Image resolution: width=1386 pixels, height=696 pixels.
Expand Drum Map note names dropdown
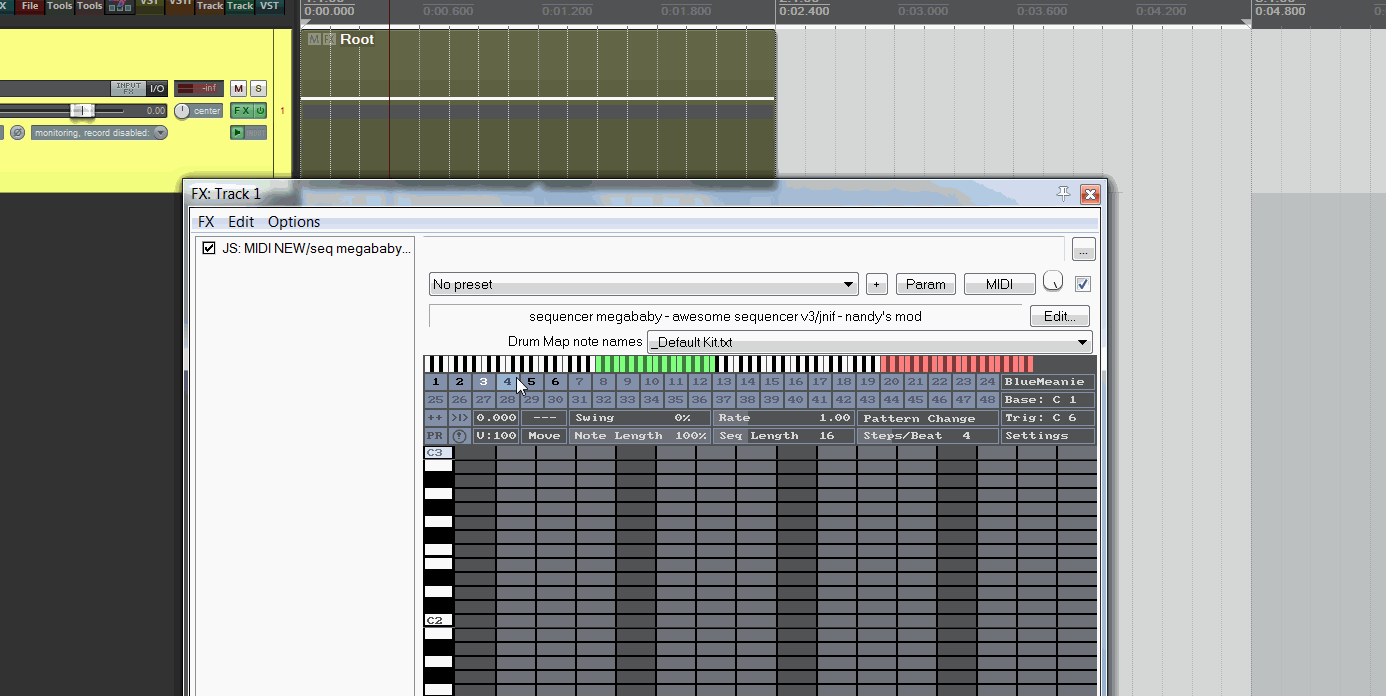(x=869, y=343)
